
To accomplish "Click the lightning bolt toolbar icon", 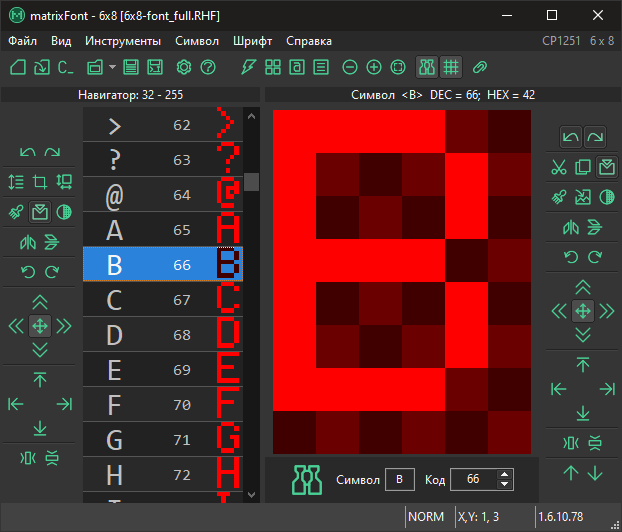I will 249,67.
